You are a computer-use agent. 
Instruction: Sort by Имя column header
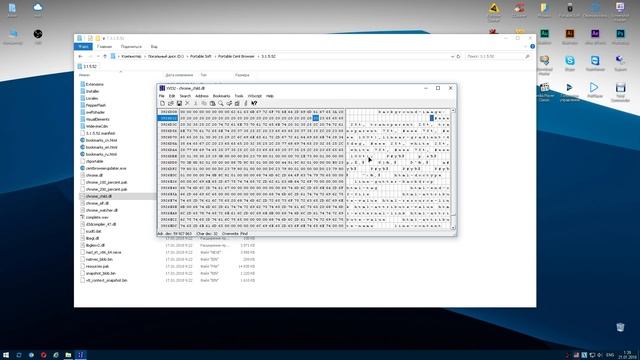pyautogui.click(x=84, y=75)
